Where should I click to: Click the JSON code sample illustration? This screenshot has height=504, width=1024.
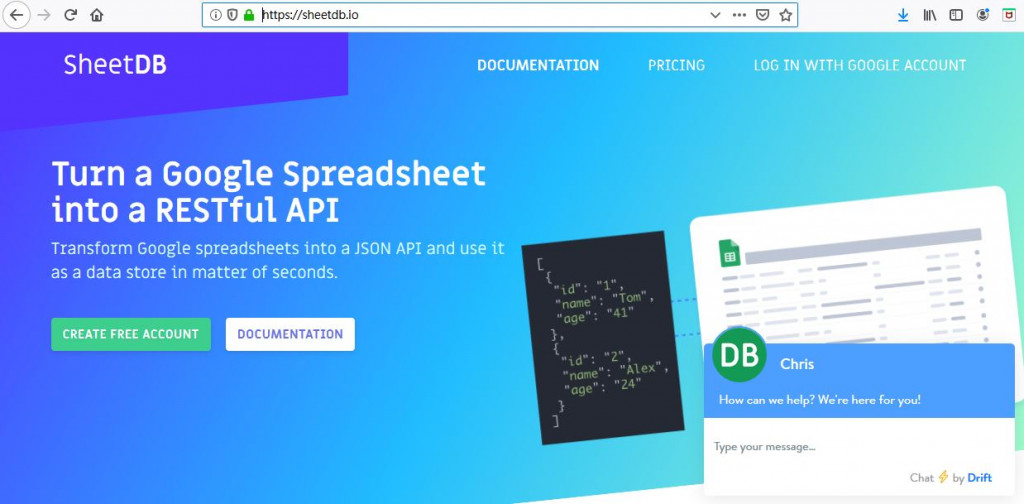pos(602,338)
